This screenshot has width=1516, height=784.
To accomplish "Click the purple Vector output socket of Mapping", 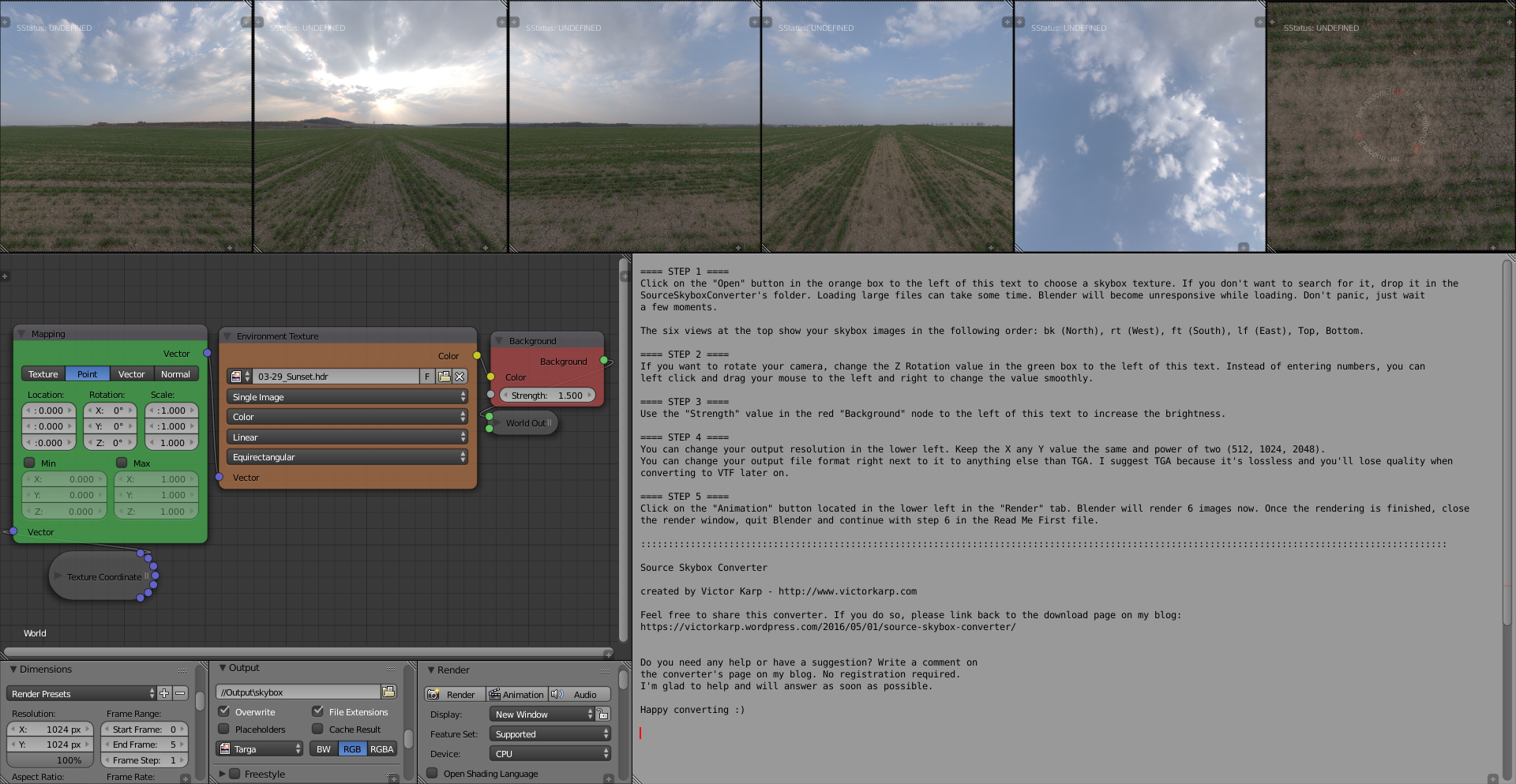I will (x=207, y=353).
